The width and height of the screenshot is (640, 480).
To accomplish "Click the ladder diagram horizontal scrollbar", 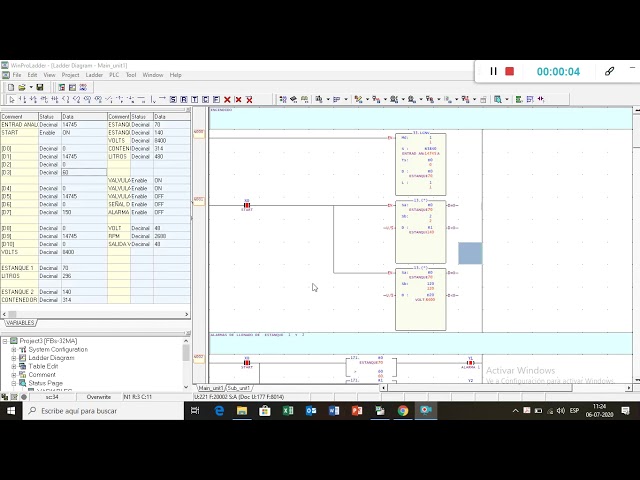I will pyautogui.click(x=506, y=388).
